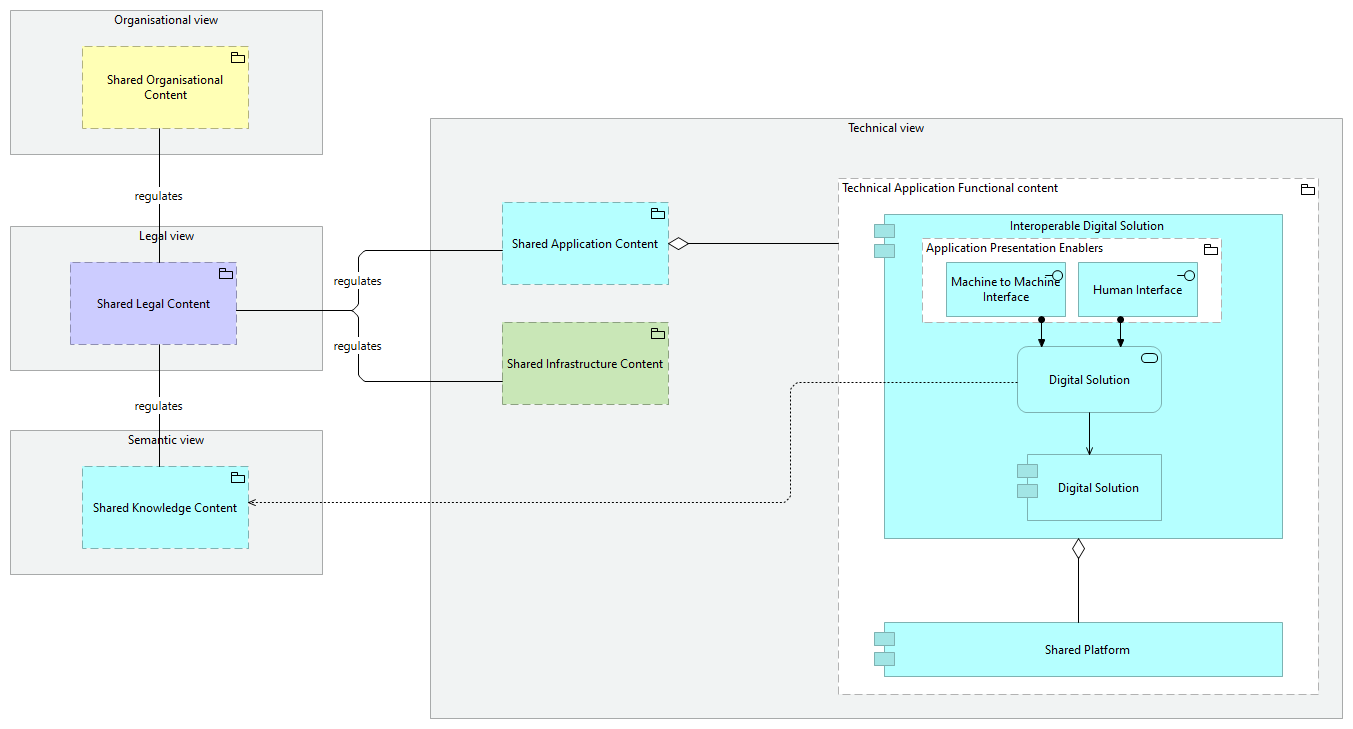Screen dimensions: 1353x729
Task: Click the Interoperable Digital Solution title
Action: coord(1086,226)
